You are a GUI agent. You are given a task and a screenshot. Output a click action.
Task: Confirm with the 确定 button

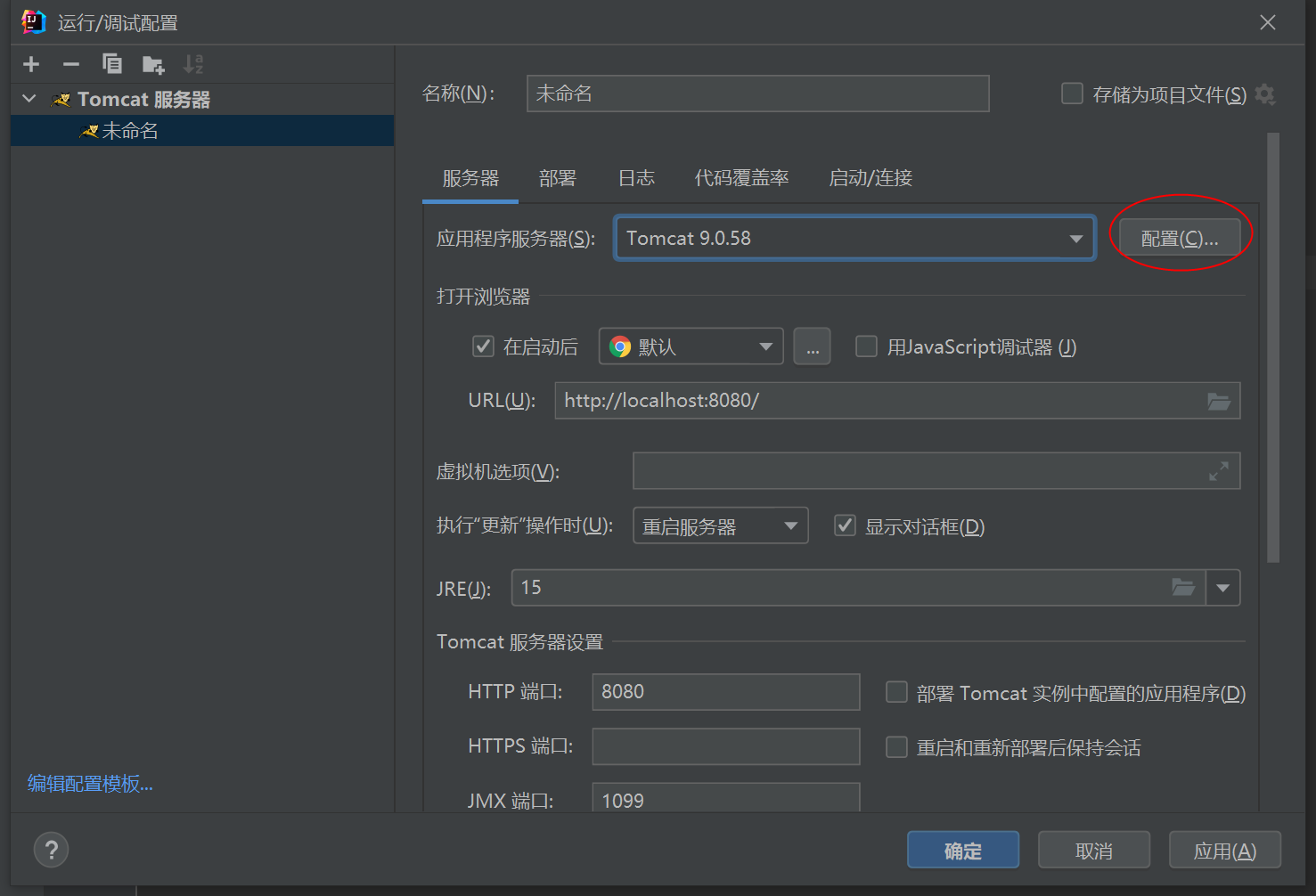tap(963, 850)
